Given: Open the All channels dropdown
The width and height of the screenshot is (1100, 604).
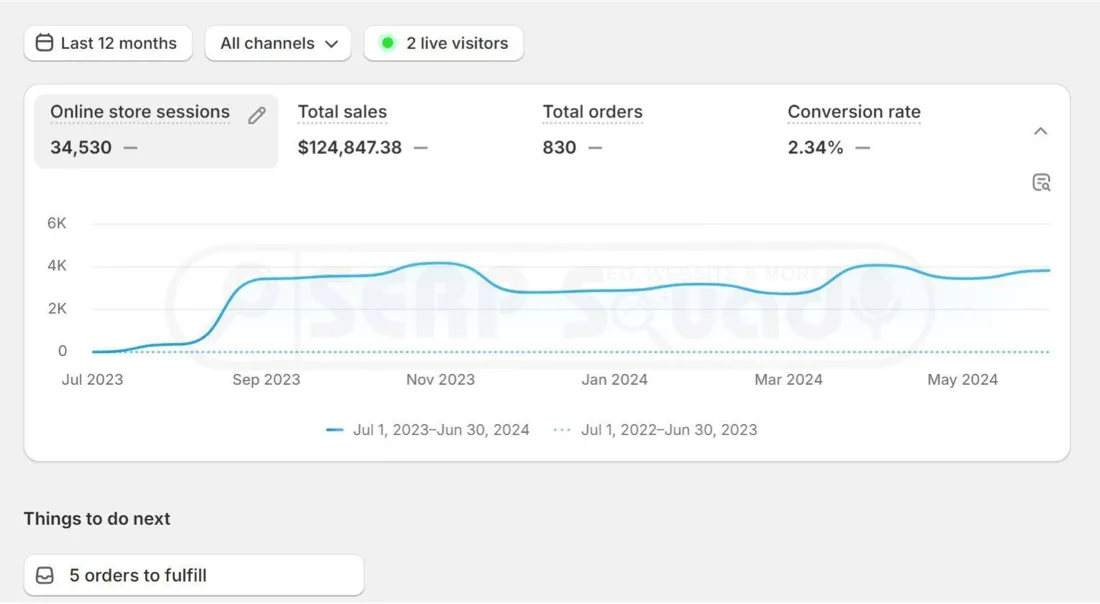Looking at the screenshot, I should (x=278, y=43).
